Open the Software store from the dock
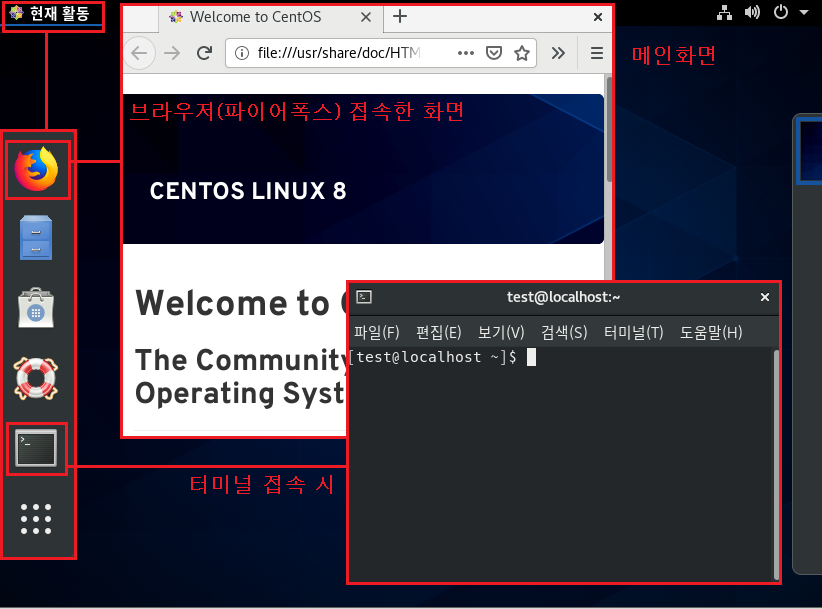822x609 pixels. coord(36,308)
